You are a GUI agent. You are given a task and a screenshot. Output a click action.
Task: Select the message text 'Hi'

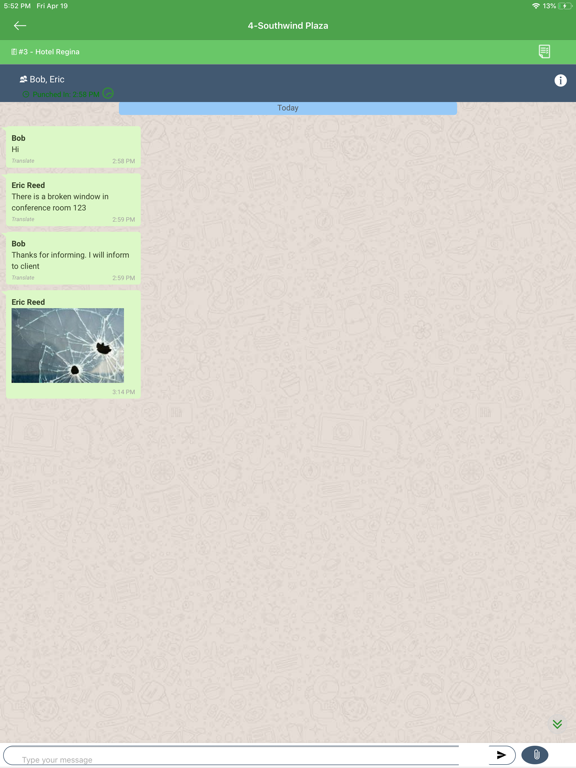click(15, 149)
